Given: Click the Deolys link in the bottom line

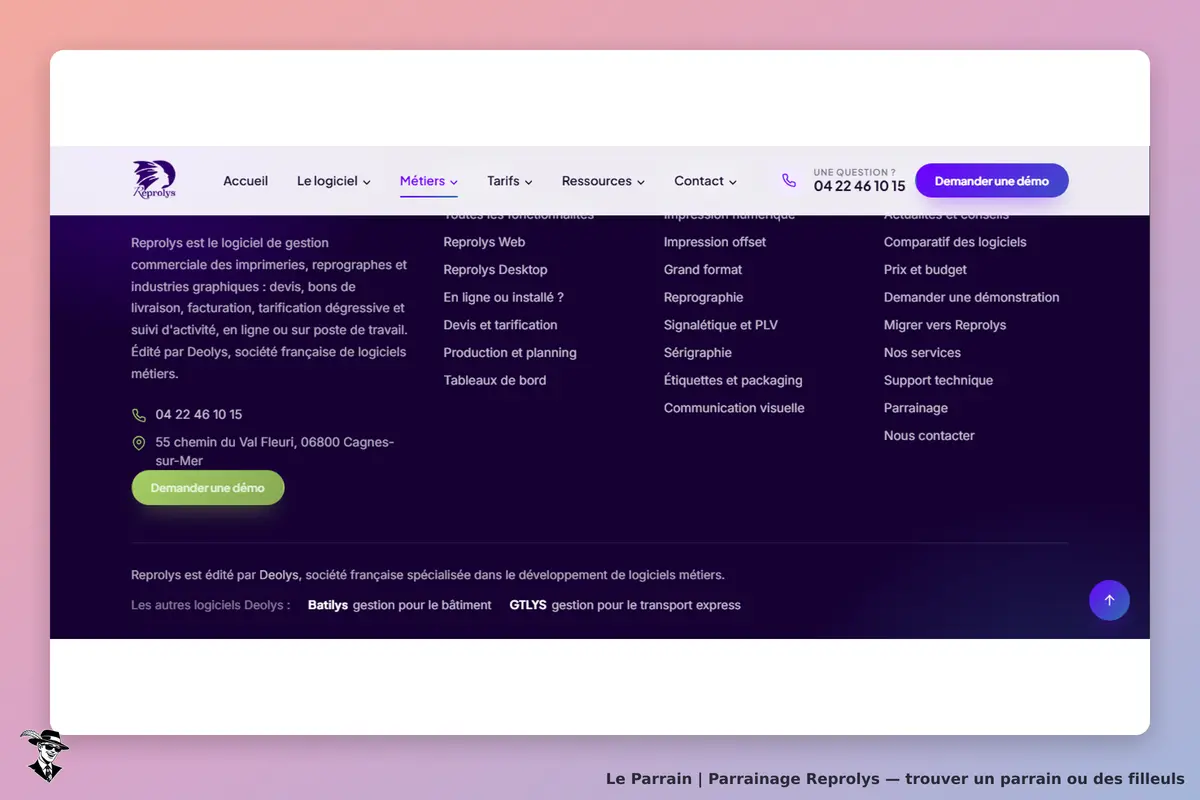Looking at the screenshot, I should (279, 575).
